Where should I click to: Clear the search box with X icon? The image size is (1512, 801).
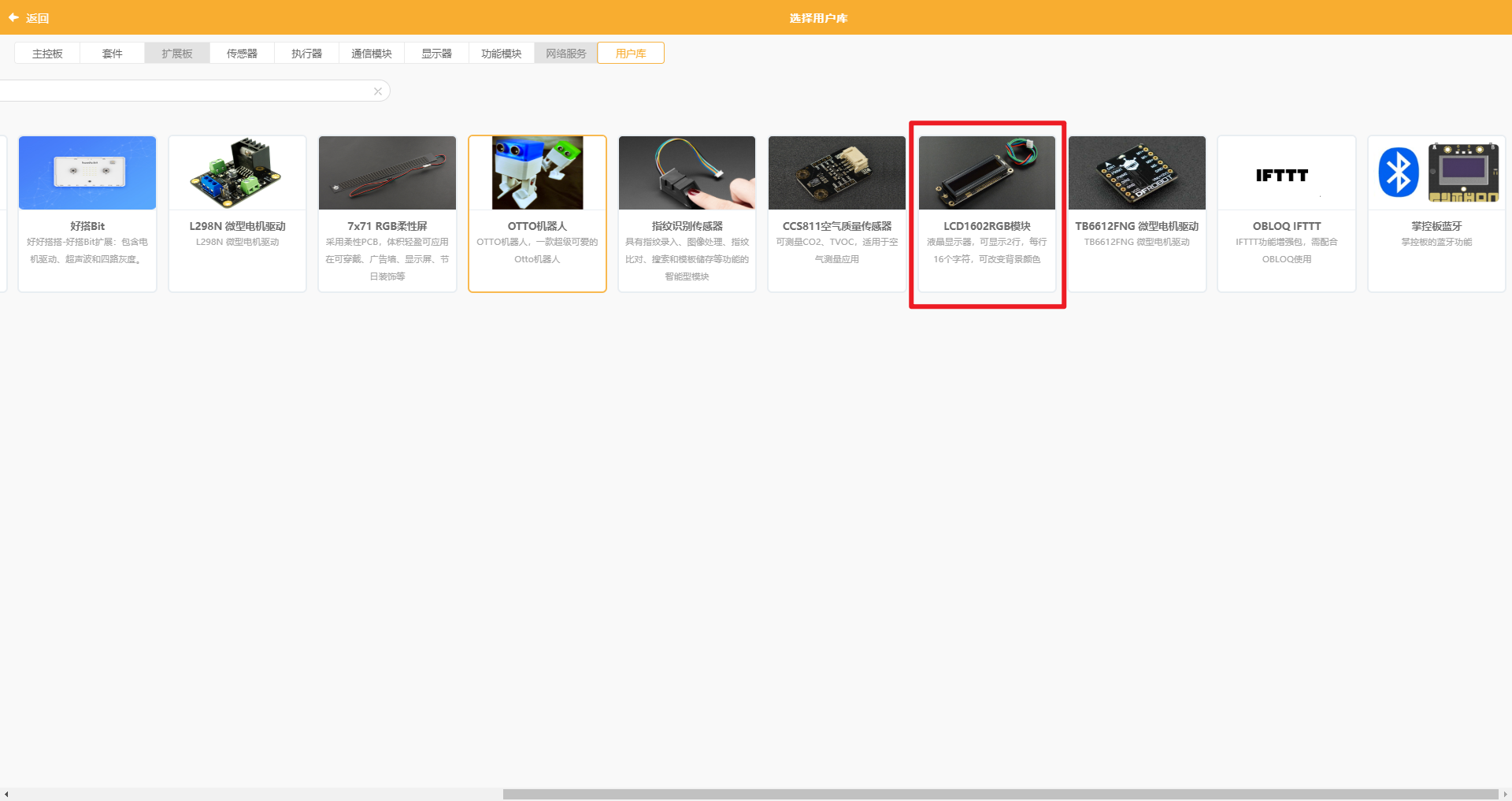click(378, 91)
